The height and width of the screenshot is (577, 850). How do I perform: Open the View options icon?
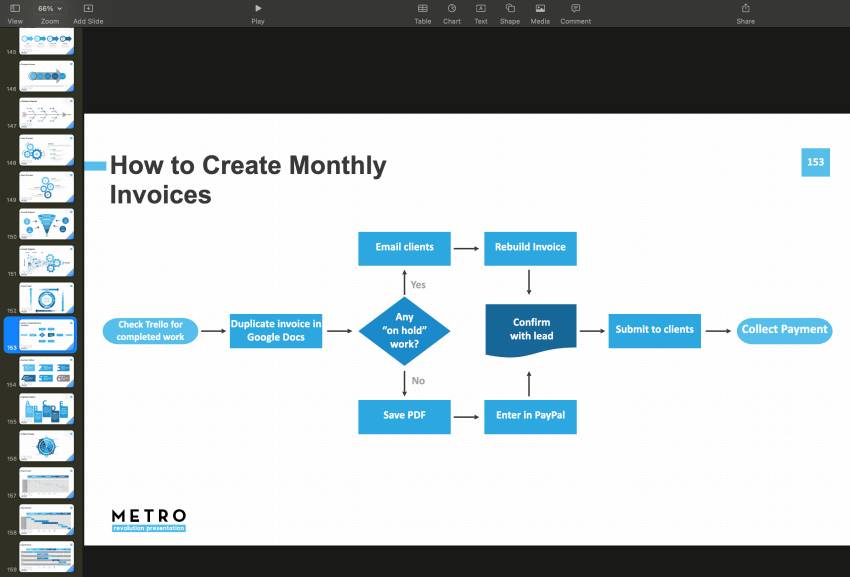click(15, 8)
